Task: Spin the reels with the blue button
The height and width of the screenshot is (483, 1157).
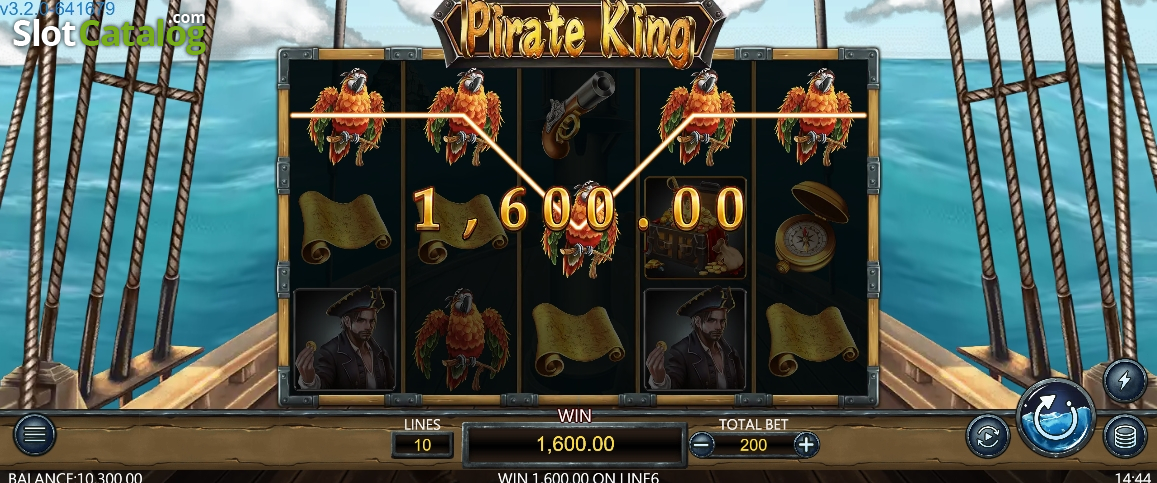Action: (x=1056, y=418)
